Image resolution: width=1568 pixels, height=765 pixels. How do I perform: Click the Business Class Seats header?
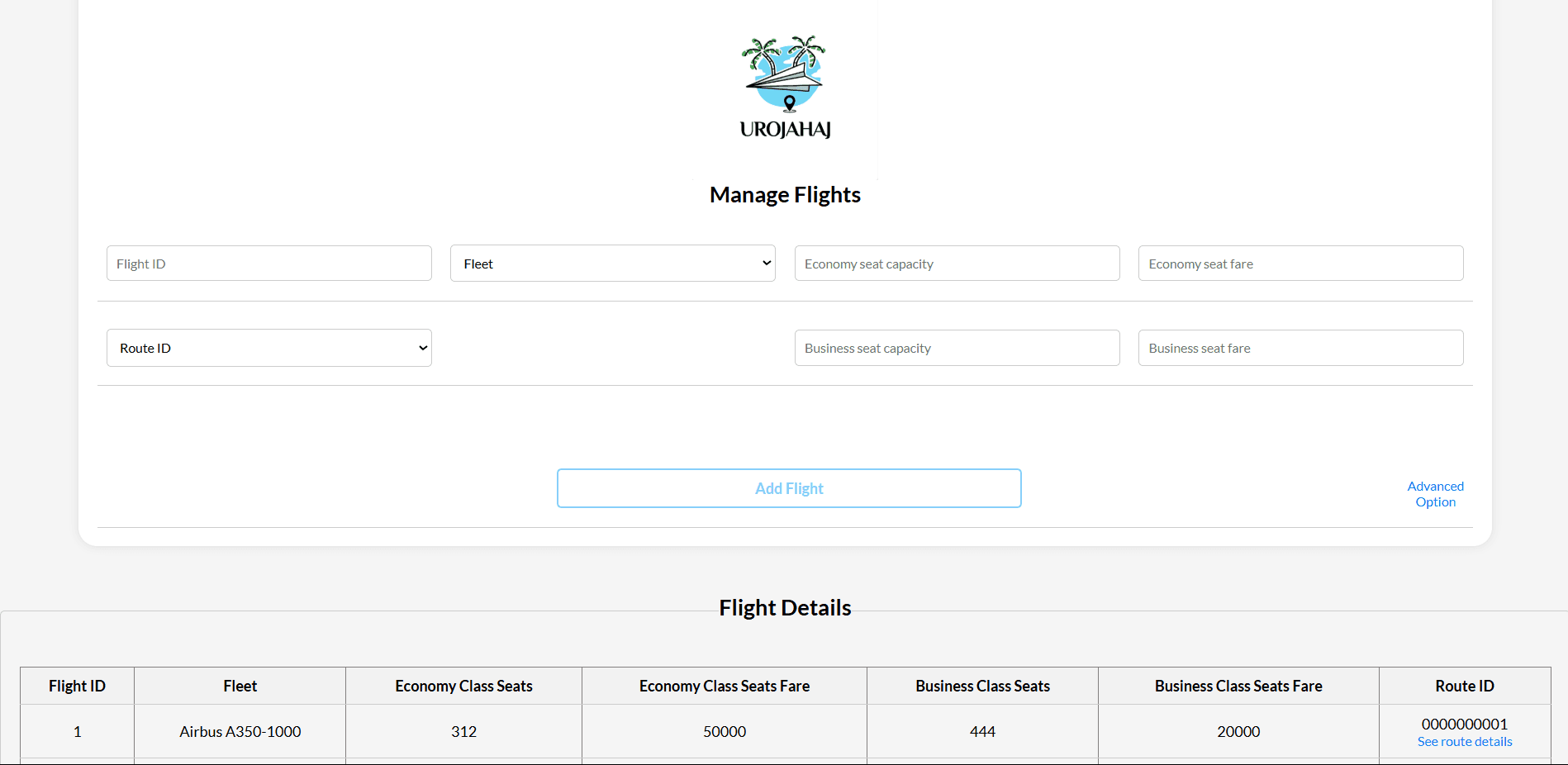point(982,686)
